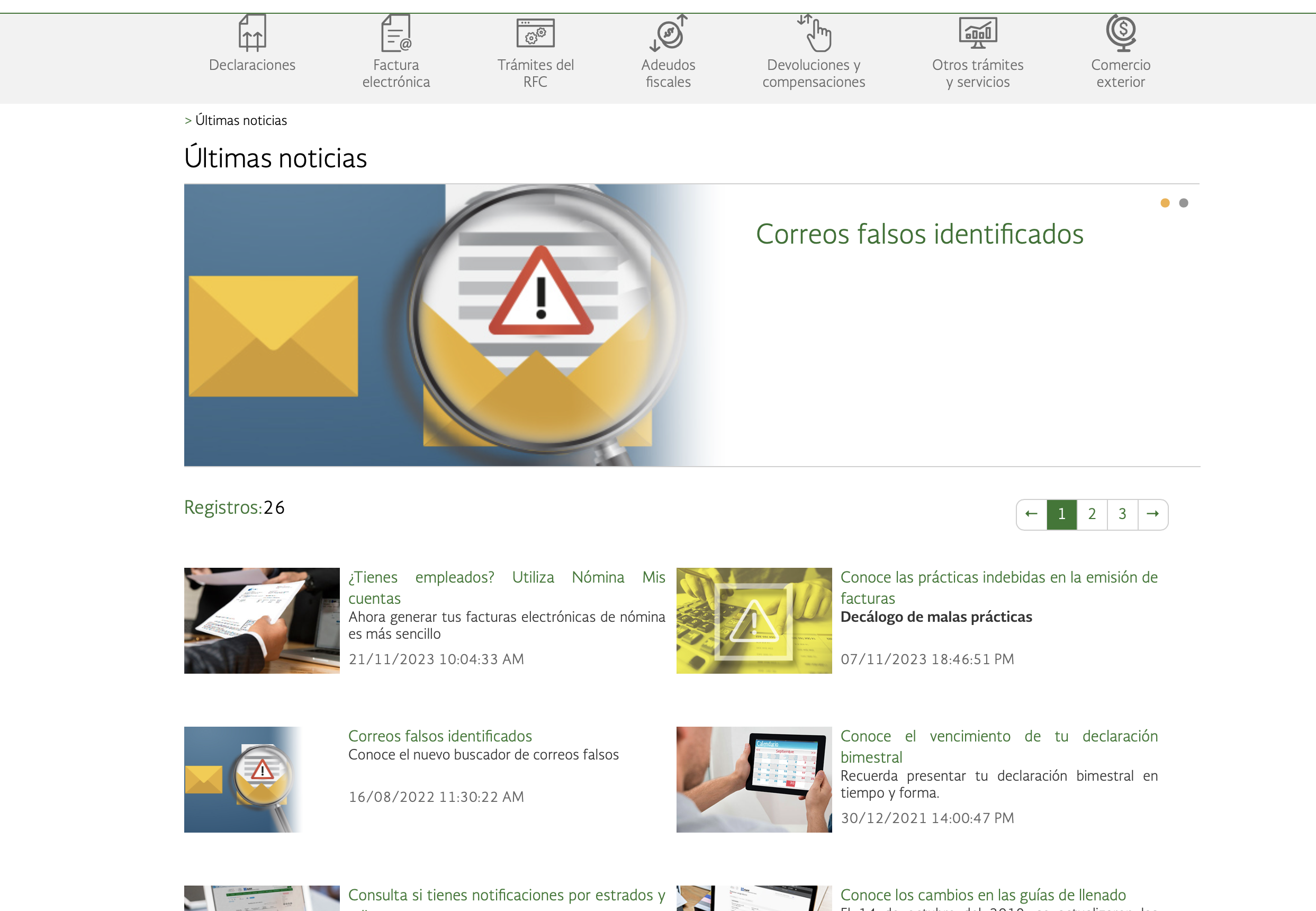Select current page 1 in the pagination
The width and height of the screenshot is (1316, 911).
coord(1061,514)
